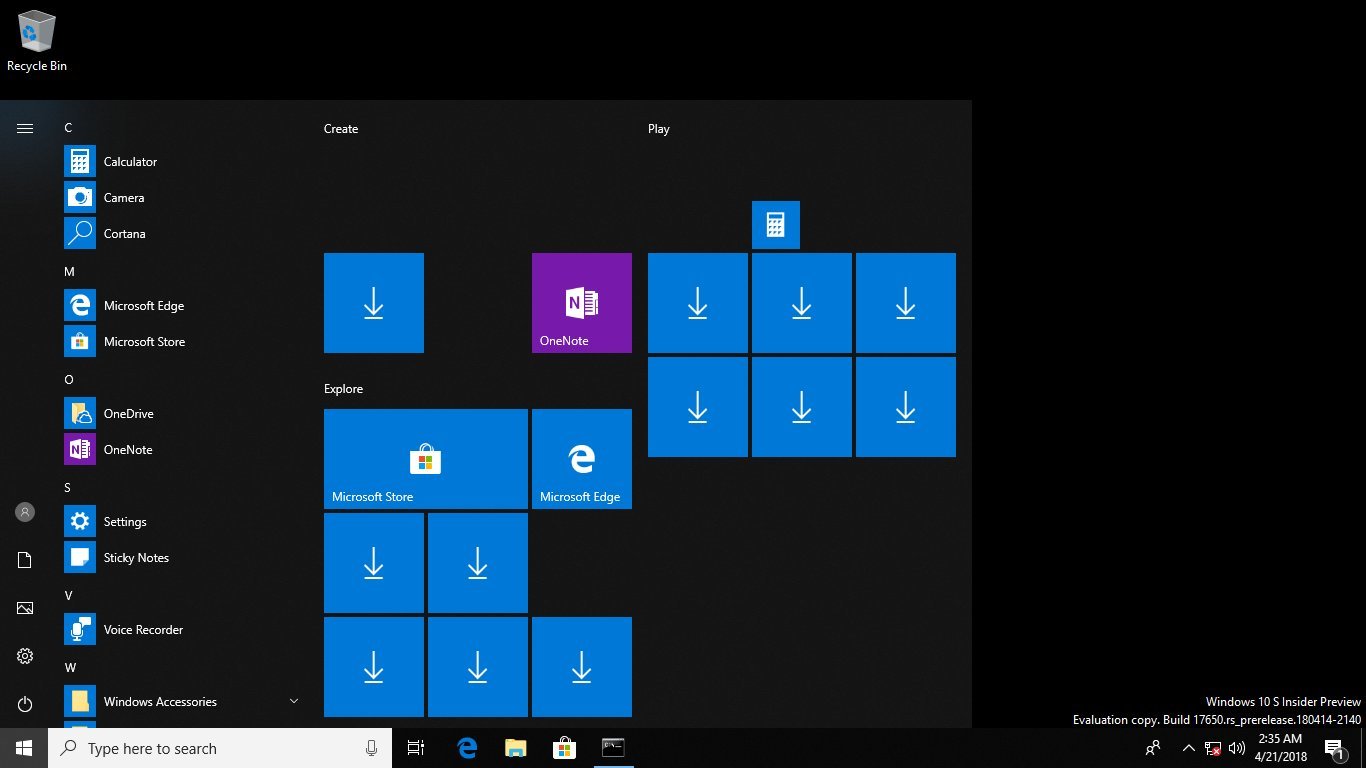The height and width of the screenshot is (768, 1366).
Task: Open Sticky Notes from the app list
Action: (134, 557)
